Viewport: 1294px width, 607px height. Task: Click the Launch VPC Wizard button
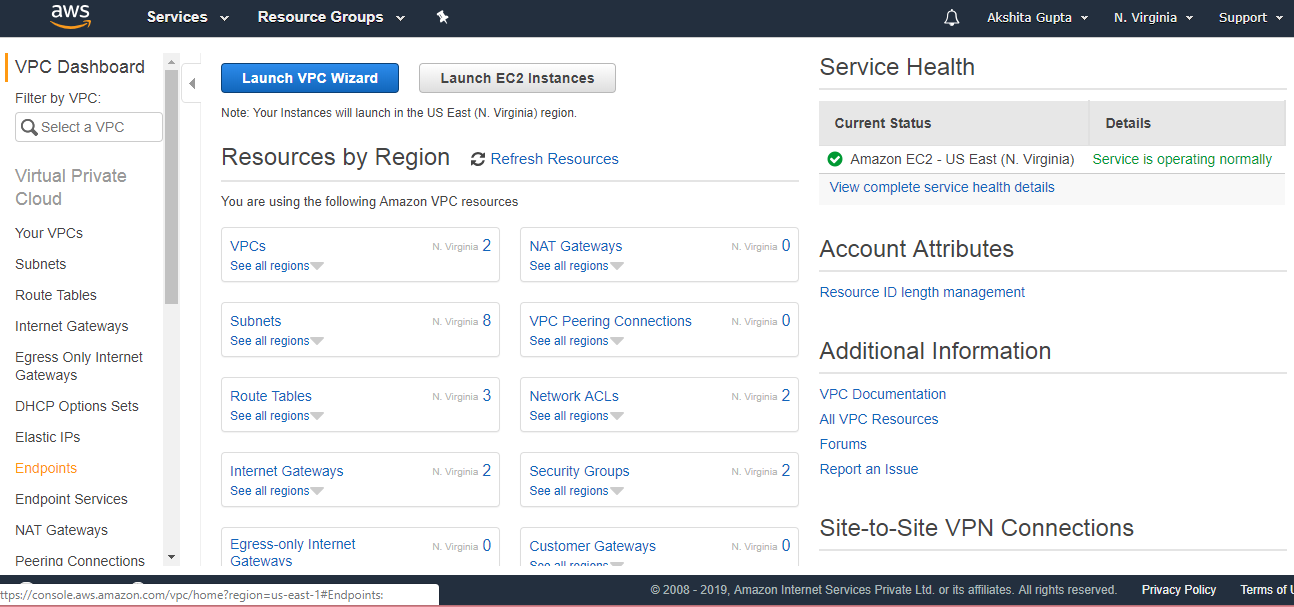(310, 78)
